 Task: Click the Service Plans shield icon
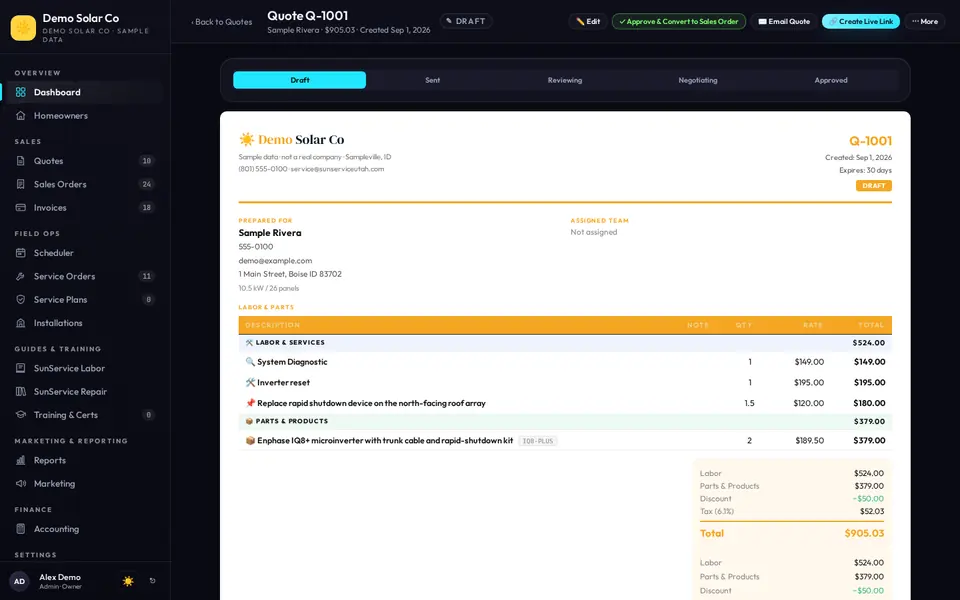point(21,299)
